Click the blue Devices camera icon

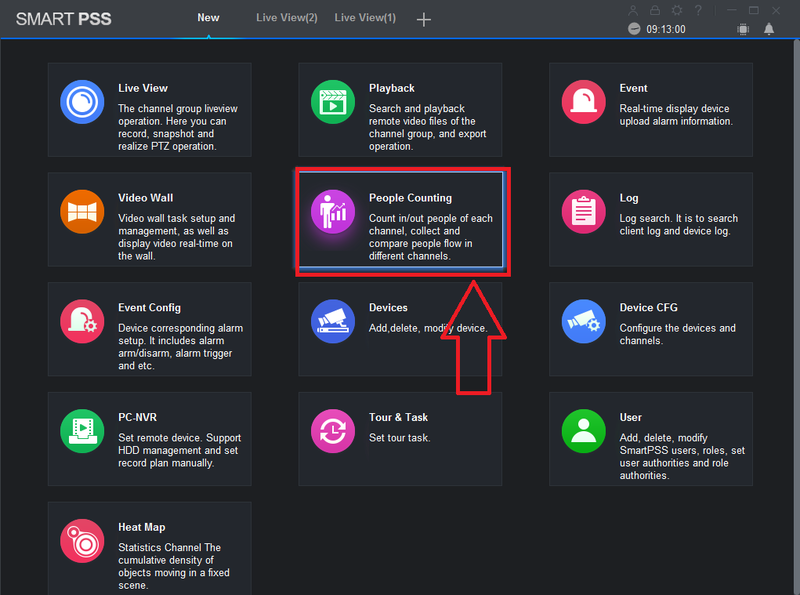point(333,321)
